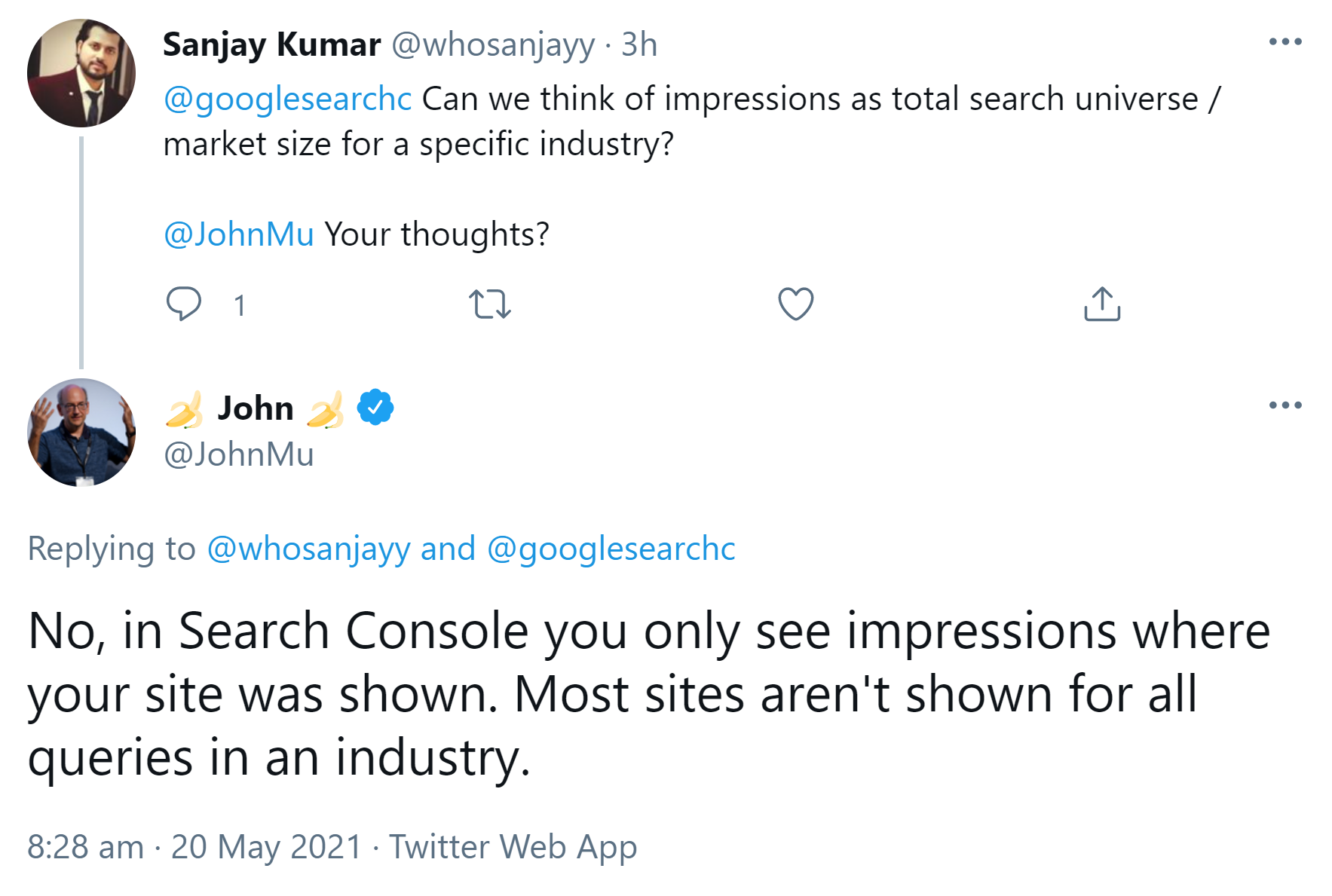
Task: Click the thread connector line under Sanjay's avatar
Action: click(x=80, y=249)
